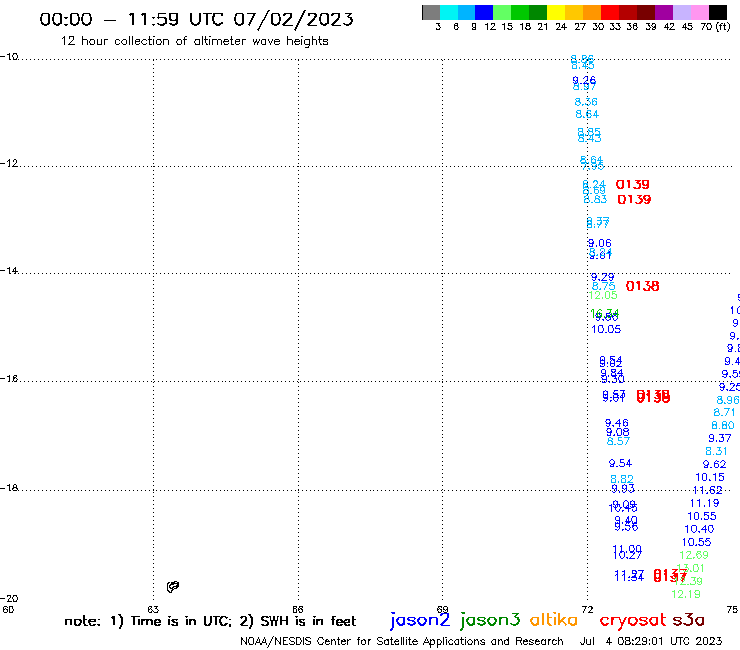
Task: Click the light blue value 8.71
Action: [x=724, y=413]
